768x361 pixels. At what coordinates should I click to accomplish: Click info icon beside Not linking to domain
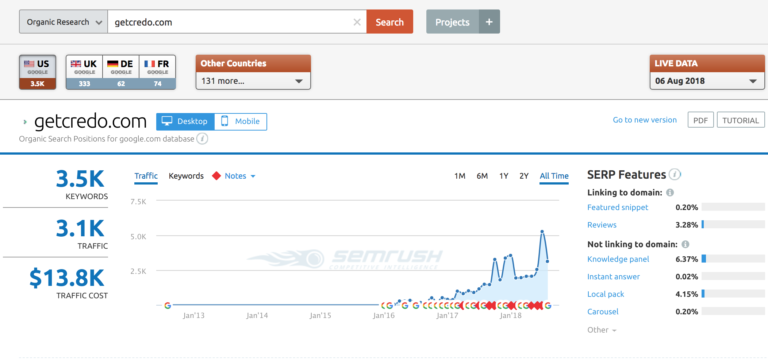pos(685,244)
